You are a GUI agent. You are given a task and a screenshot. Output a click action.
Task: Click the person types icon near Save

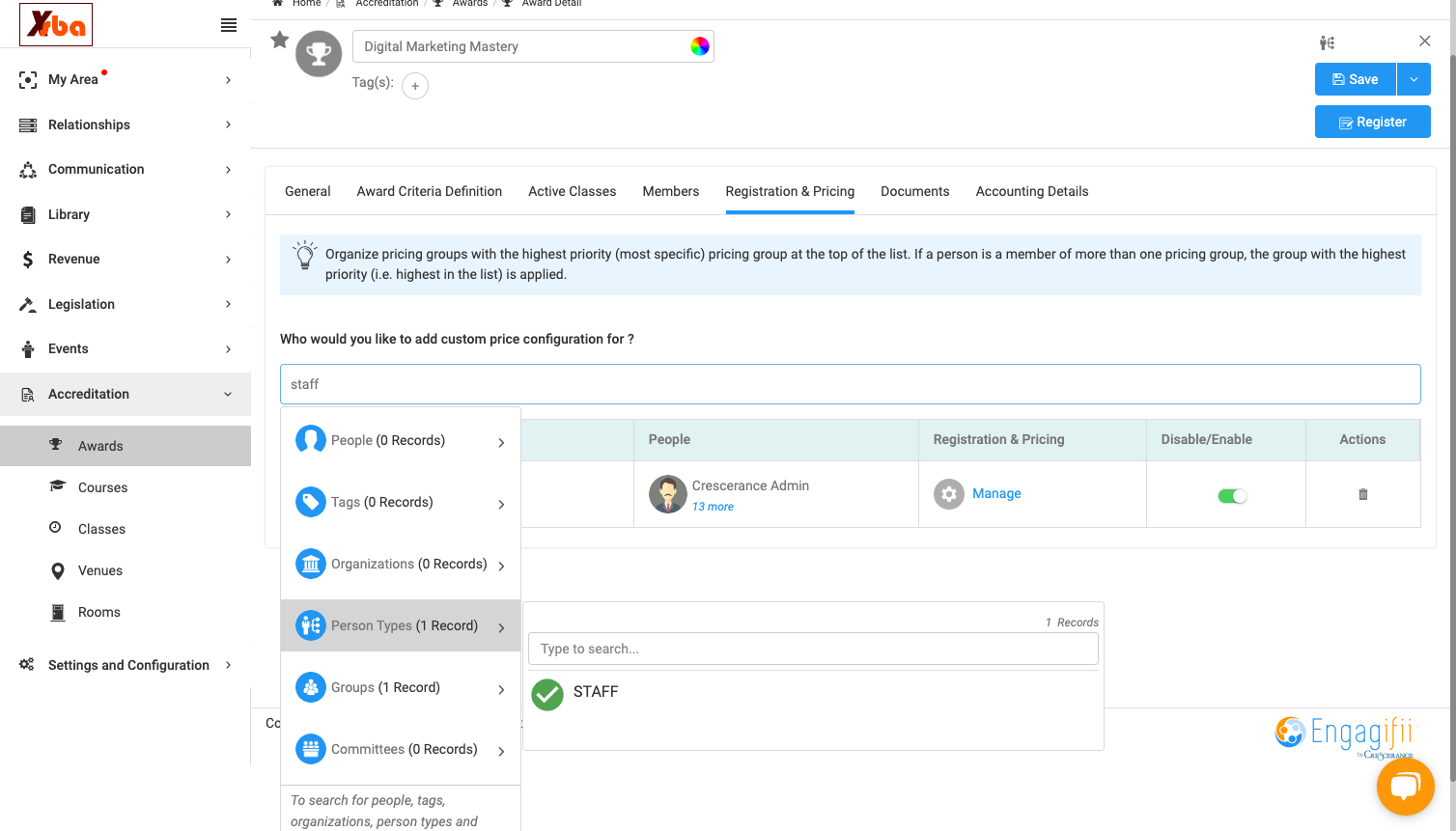(x=1328, y=42)
